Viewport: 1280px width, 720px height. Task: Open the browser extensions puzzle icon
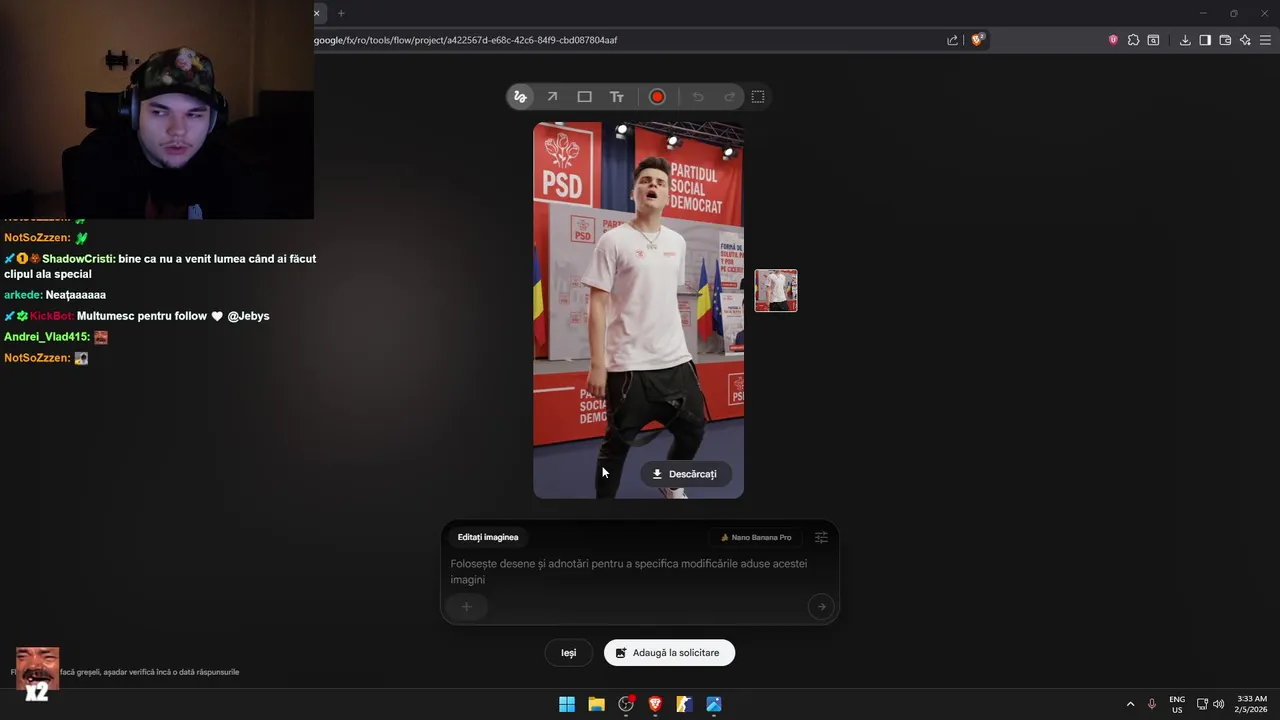[x=1133, y=40]
